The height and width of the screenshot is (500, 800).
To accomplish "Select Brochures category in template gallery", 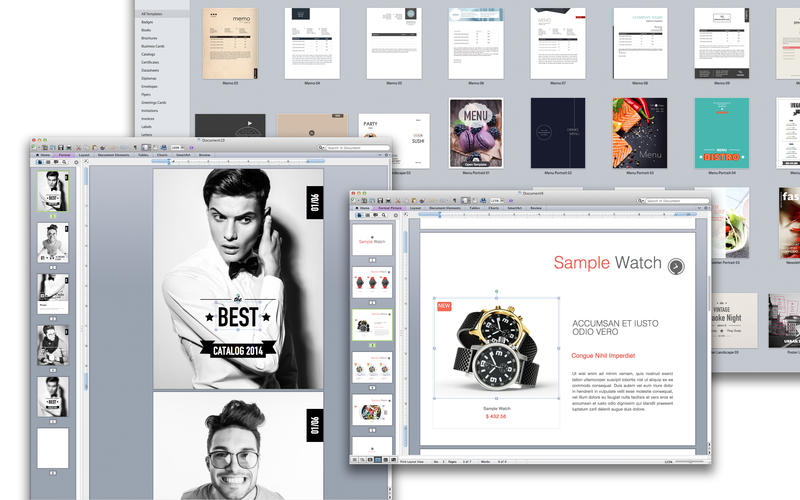I will [149, 38].
